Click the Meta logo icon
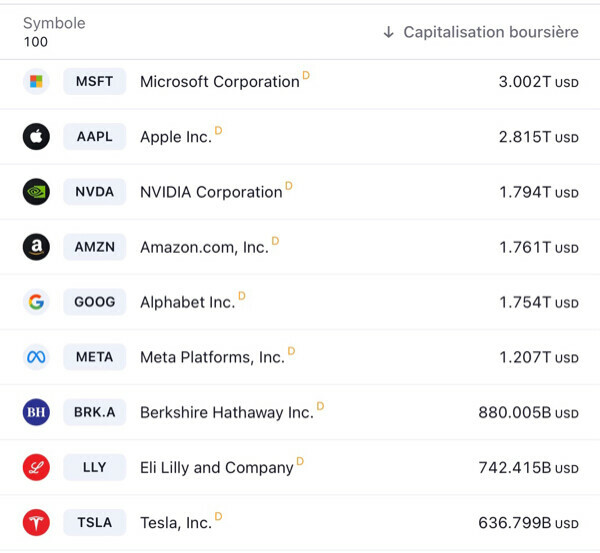Image resolution: width=600 pixels, height=553 pixels. coord(36,357)
